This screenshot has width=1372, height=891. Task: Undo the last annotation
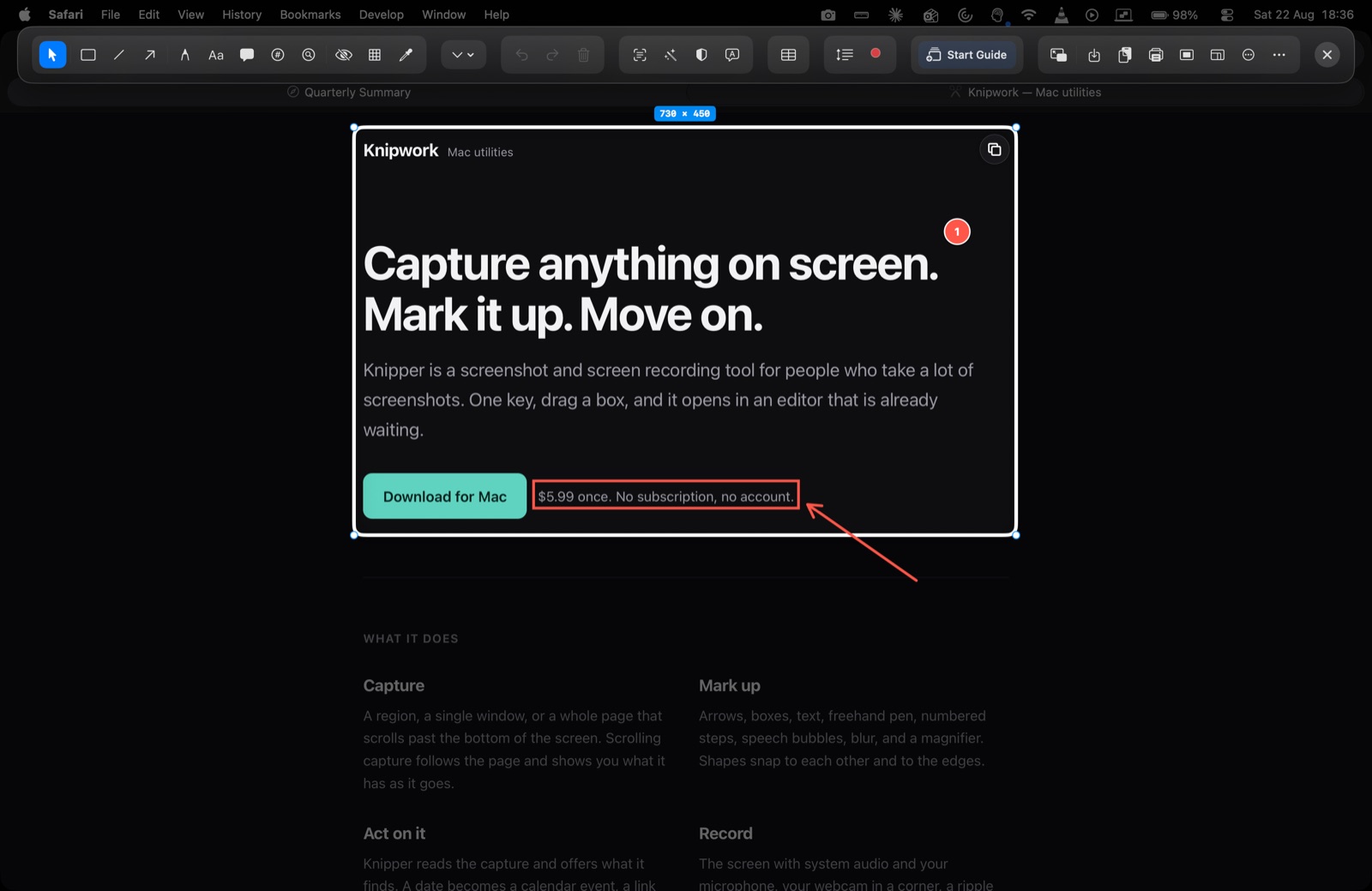[521, 55]
